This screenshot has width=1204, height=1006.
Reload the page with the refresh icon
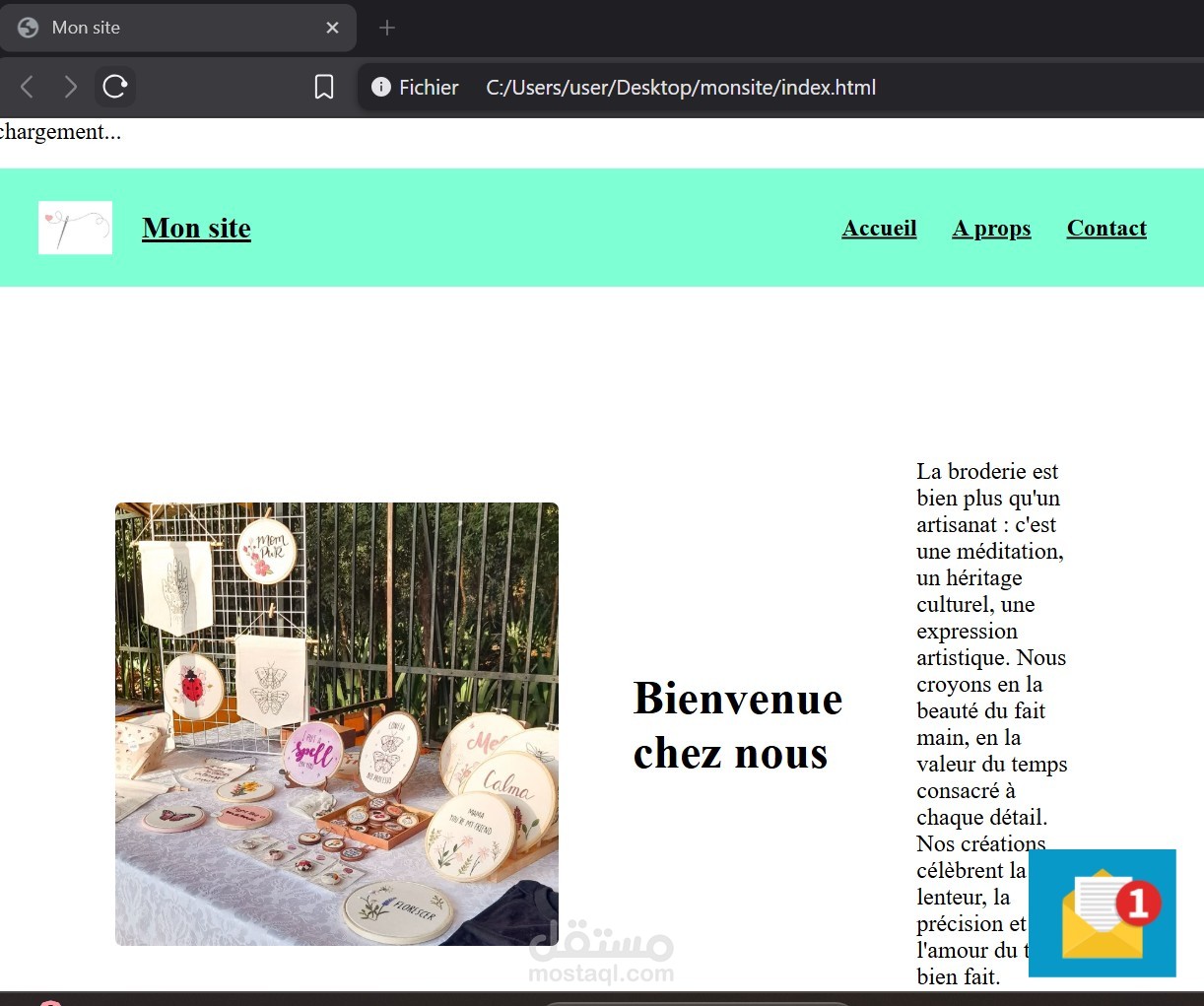115,87
